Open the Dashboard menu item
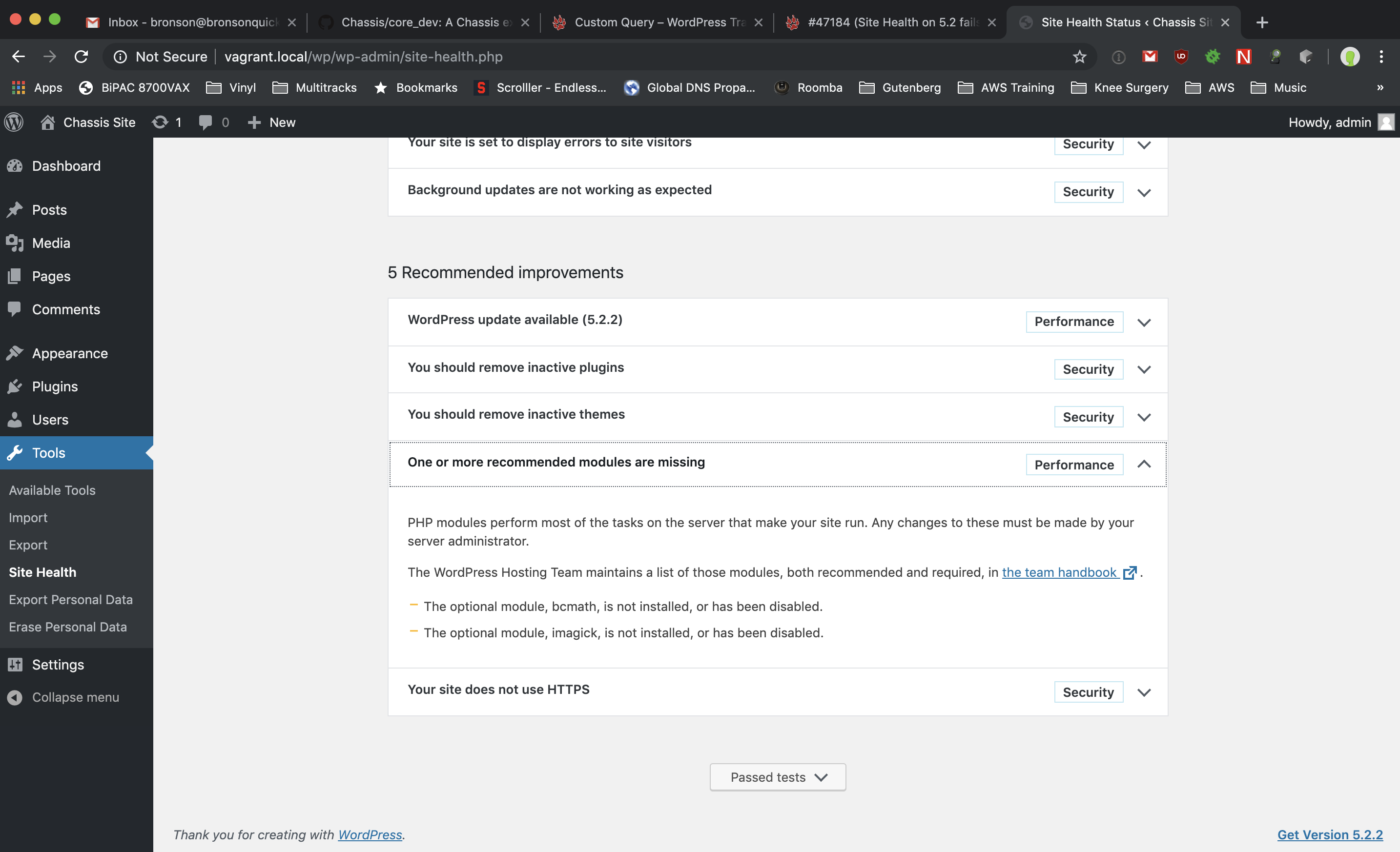 coord(66,166)
